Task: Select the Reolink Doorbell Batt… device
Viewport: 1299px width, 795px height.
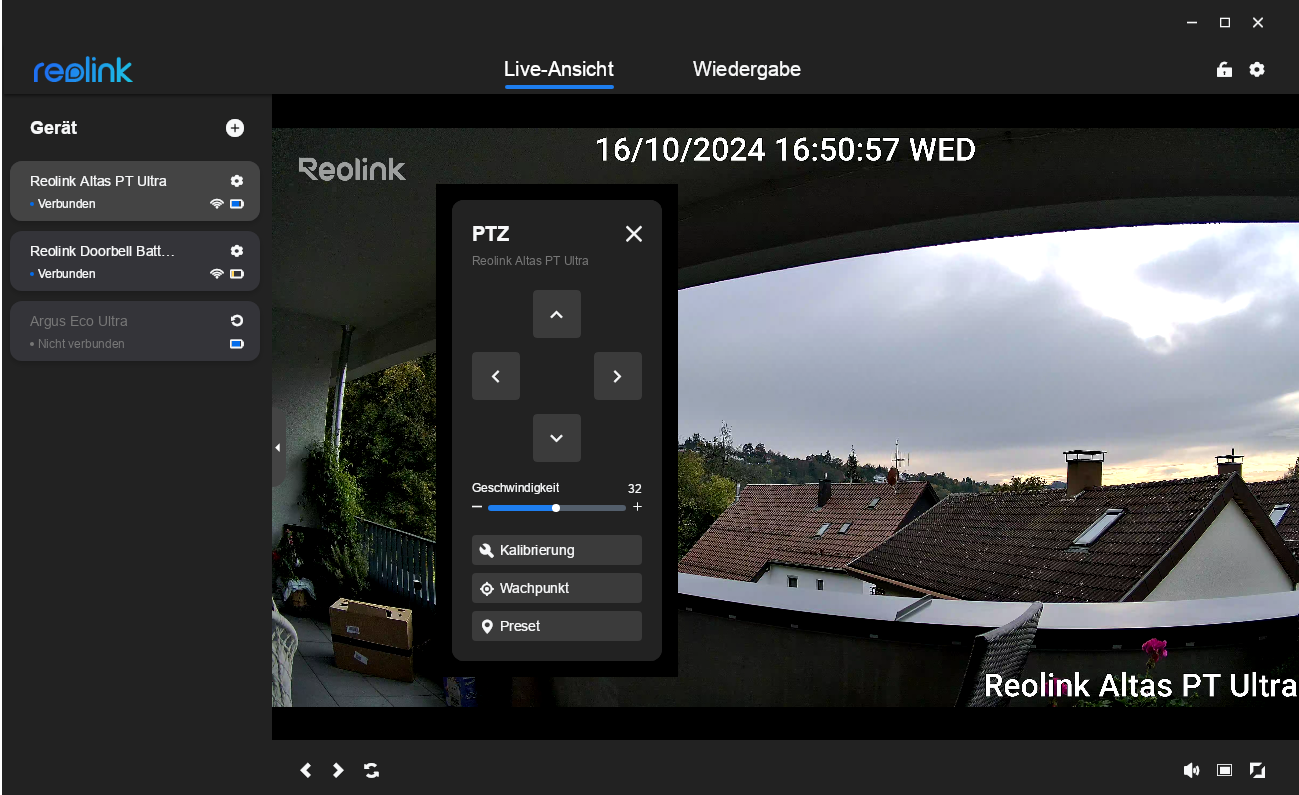Action: point(135,261)
